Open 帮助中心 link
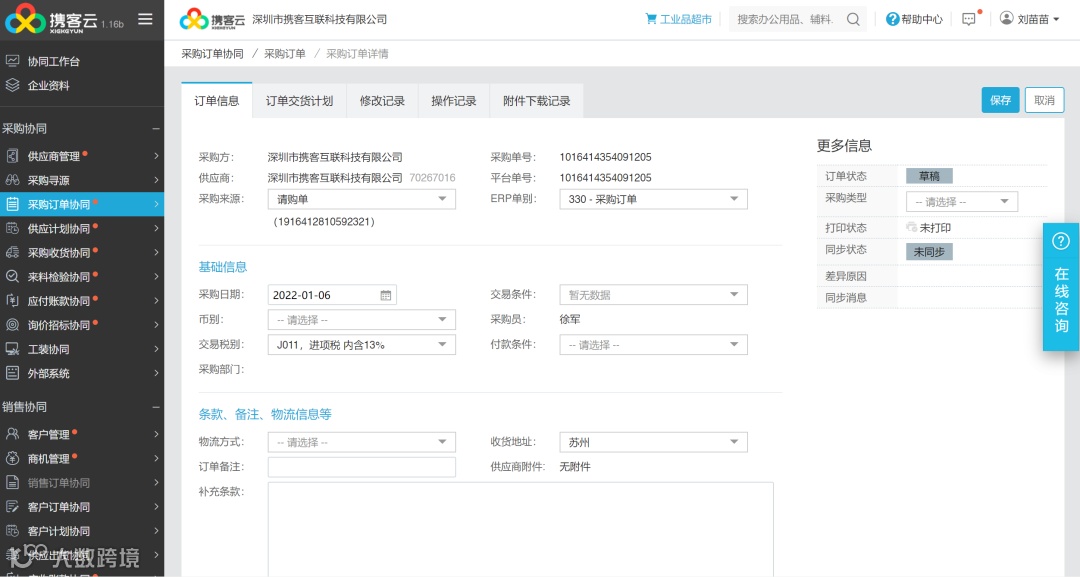Image resolution: width=1080 pixels, height=577 pixels. [x=922, y=19]
